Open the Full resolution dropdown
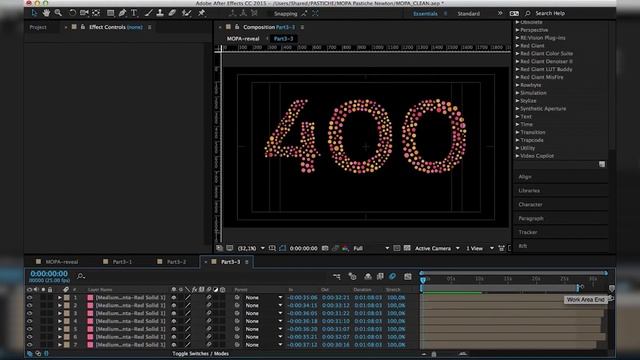 pos(371,248)
